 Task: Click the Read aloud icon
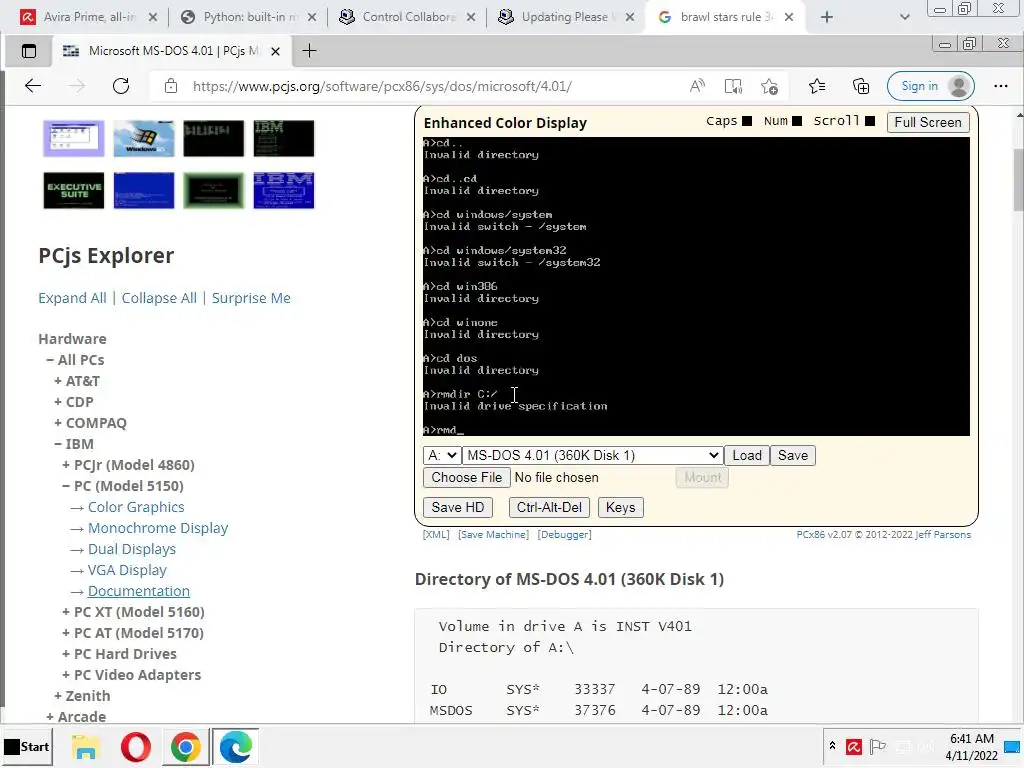point(697,86)
